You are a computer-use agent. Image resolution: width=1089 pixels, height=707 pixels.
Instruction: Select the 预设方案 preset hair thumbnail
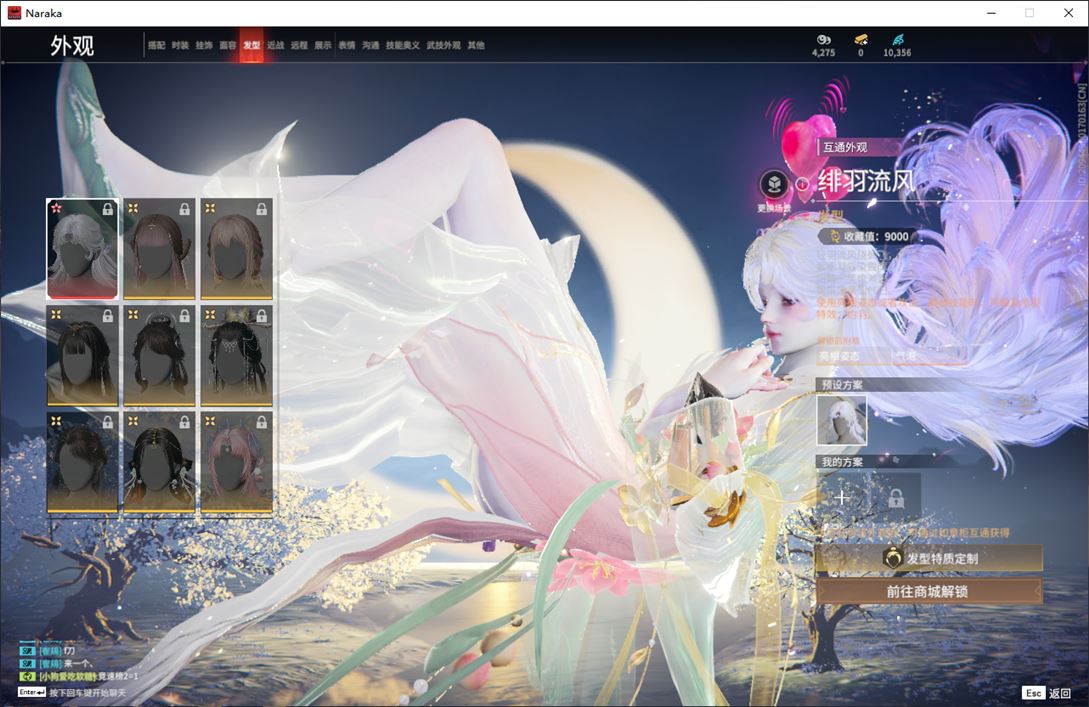coord(842,420)
